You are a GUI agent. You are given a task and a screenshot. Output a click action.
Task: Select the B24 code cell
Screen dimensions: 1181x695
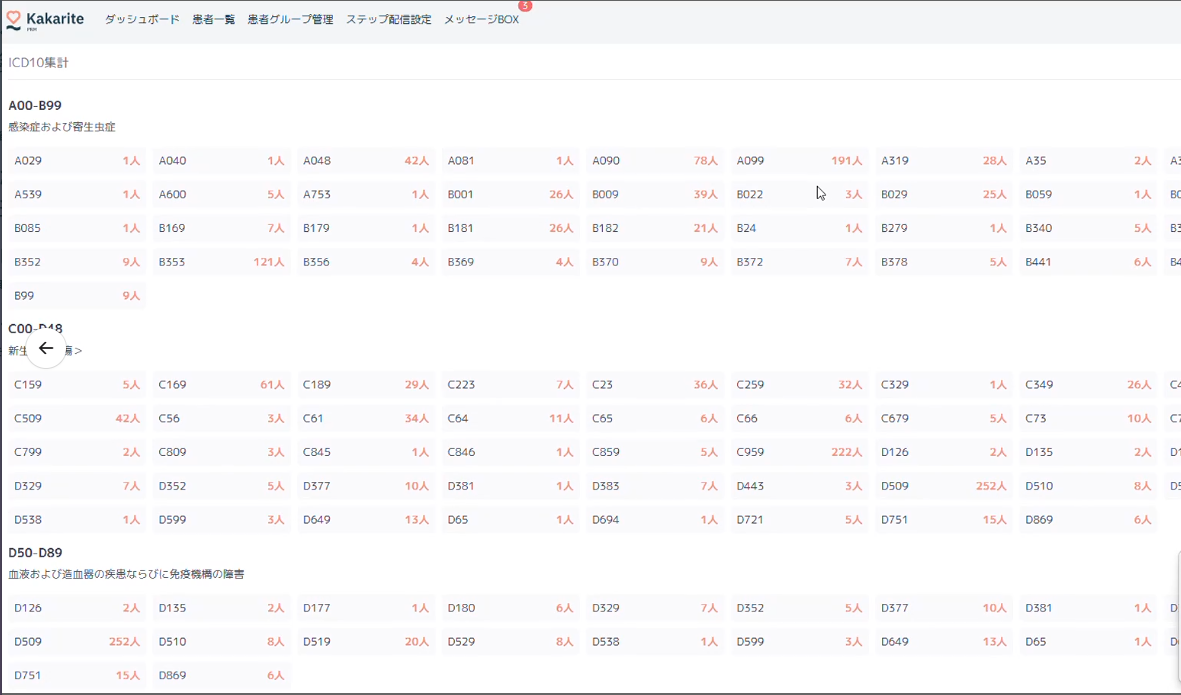pos(800,228)
